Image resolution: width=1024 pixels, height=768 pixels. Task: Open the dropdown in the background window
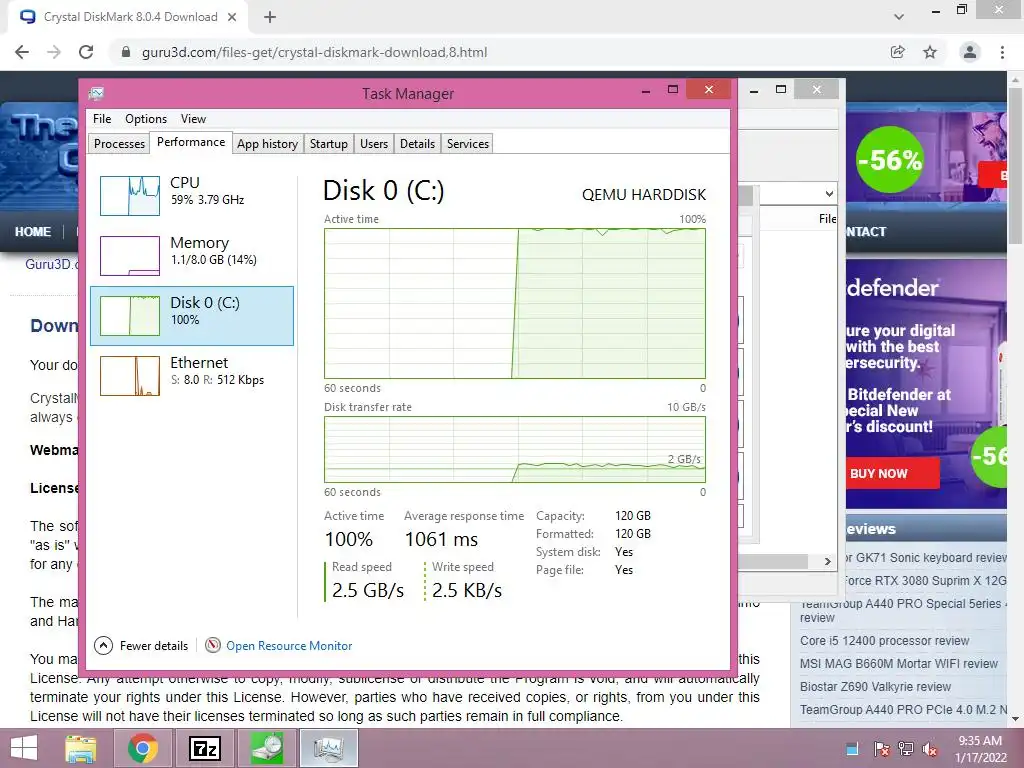(829, 194)
